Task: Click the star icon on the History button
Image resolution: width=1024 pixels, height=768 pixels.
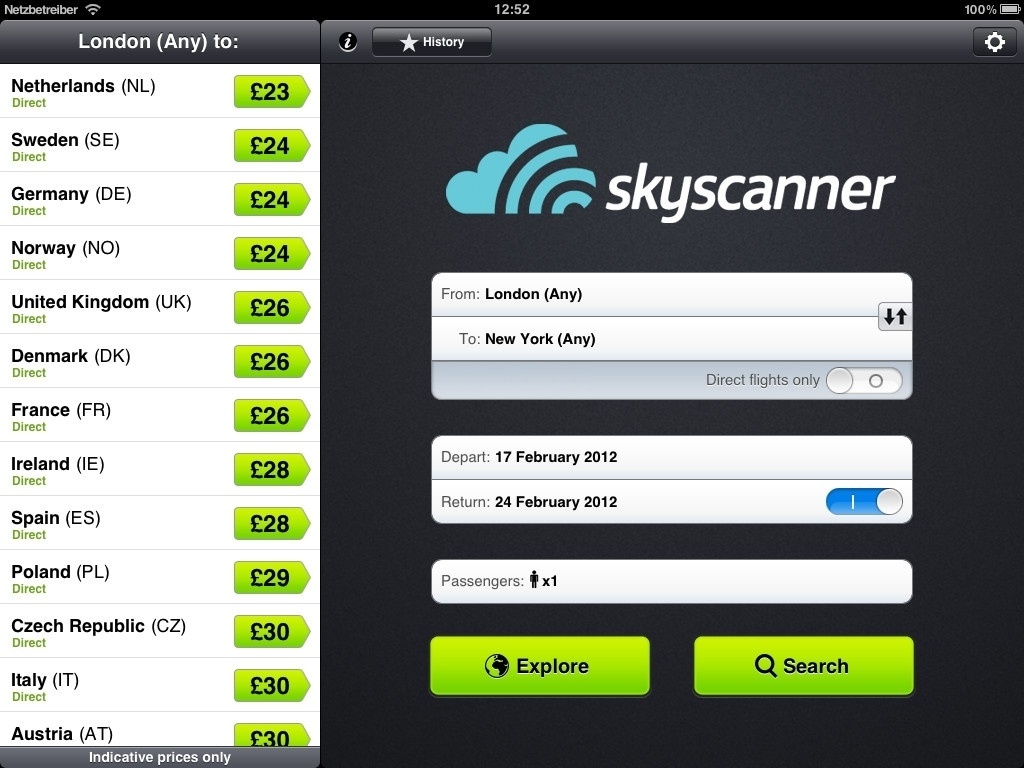Action: pos(410,41)
